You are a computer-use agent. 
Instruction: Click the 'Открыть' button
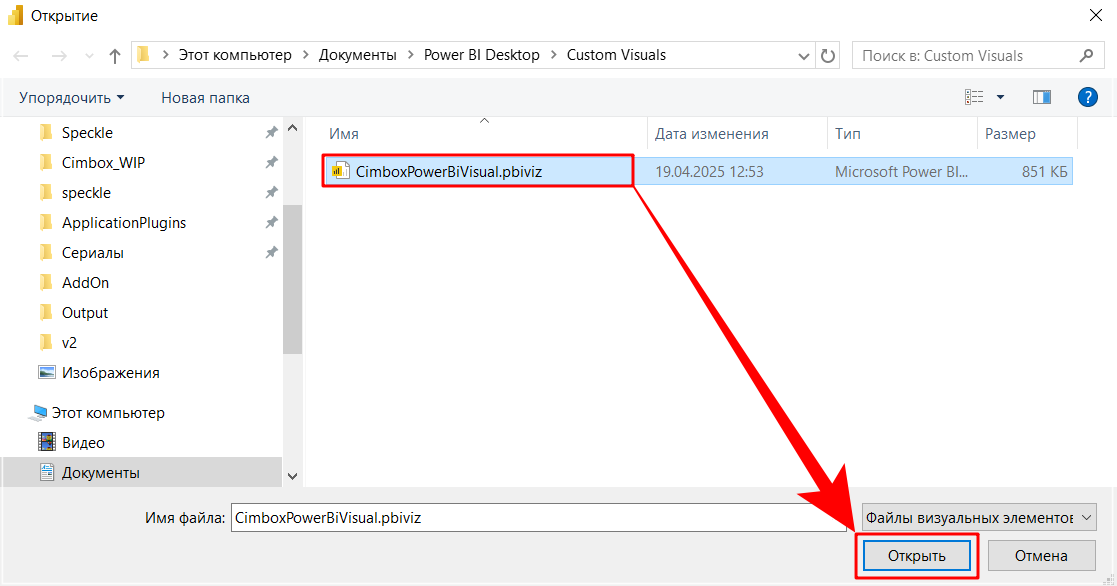917,555
